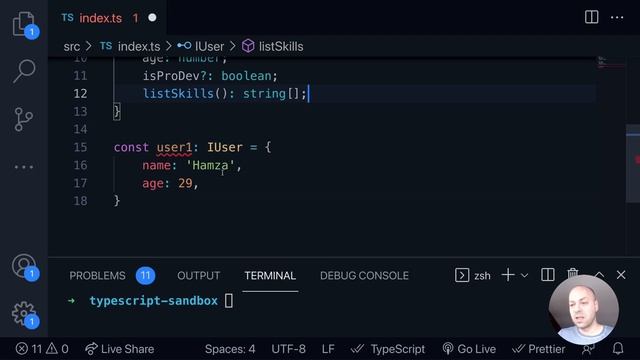Click the 'Hamza' string literal
The height and width of the screenshot is (360, 640).
pyautogui.click(x=210, y=165)
